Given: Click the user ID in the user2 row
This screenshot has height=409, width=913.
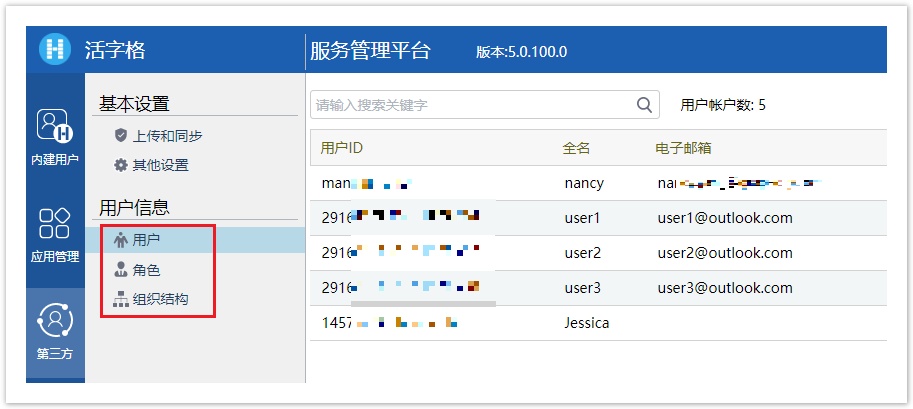Looking at the screenshot, I should [401, 252].
